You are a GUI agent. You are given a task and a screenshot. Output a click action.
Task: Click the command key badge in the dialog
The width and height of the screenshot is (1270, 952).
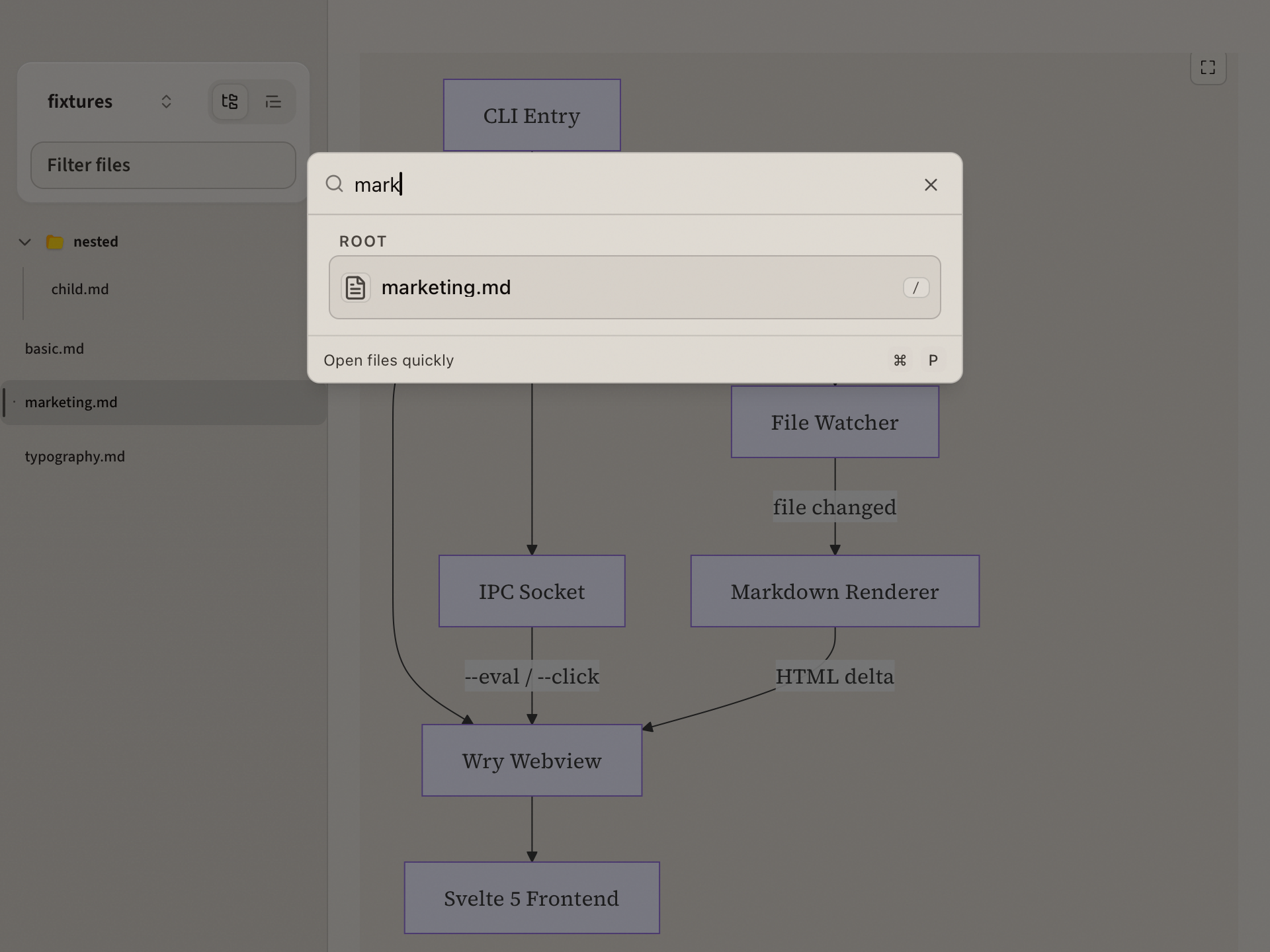(x=900, y=360)
